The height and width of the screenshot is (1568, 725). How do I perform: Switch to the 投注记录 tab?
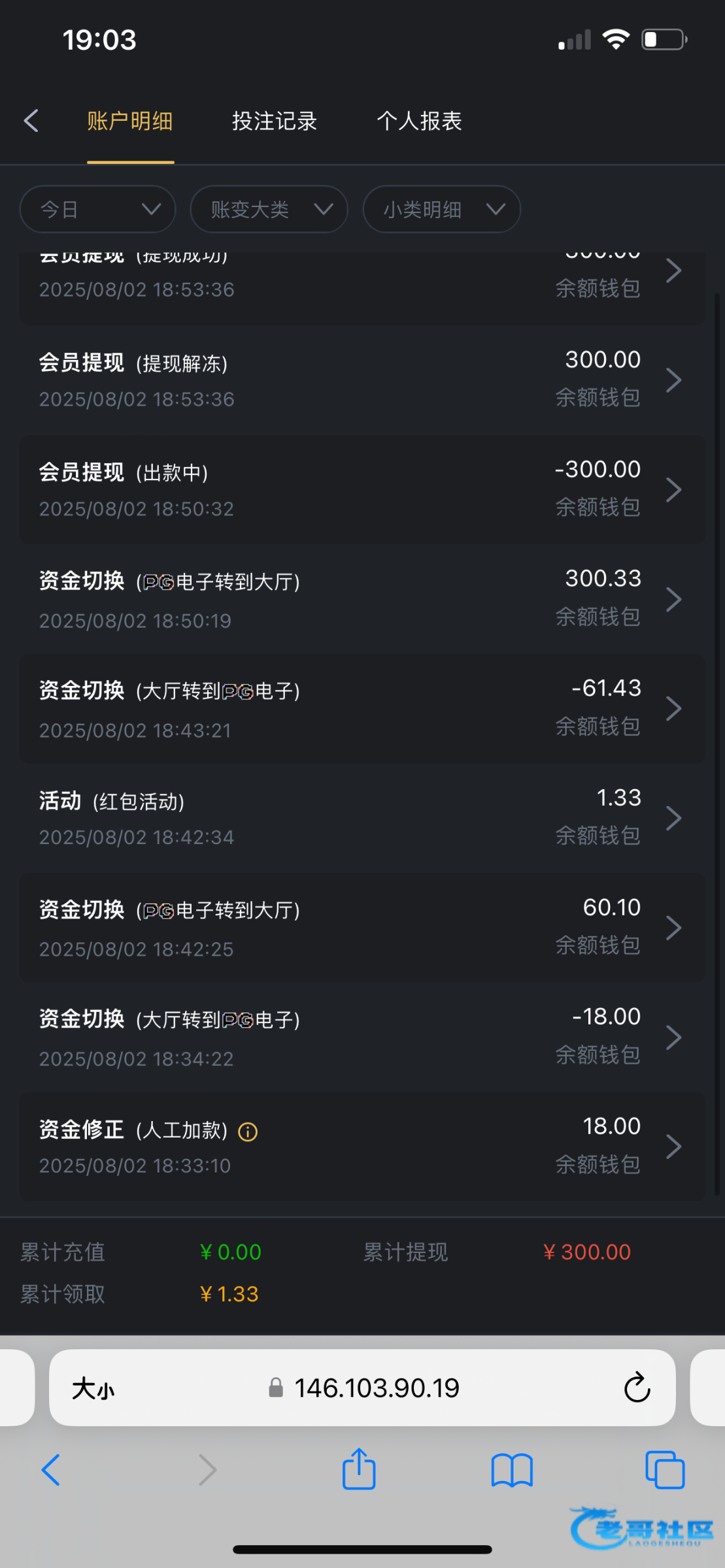click(x=275, y=121)
